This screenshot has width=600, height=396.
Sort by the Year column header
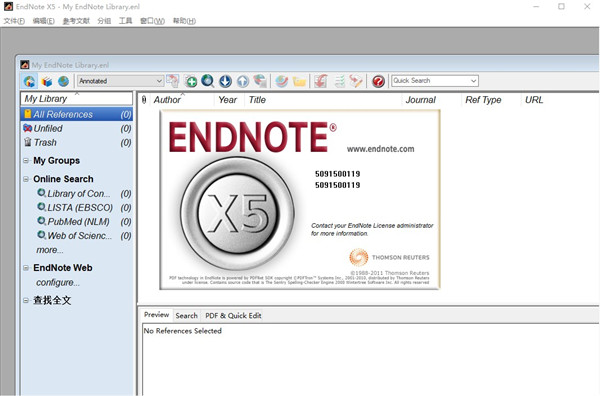click(229, 100)
